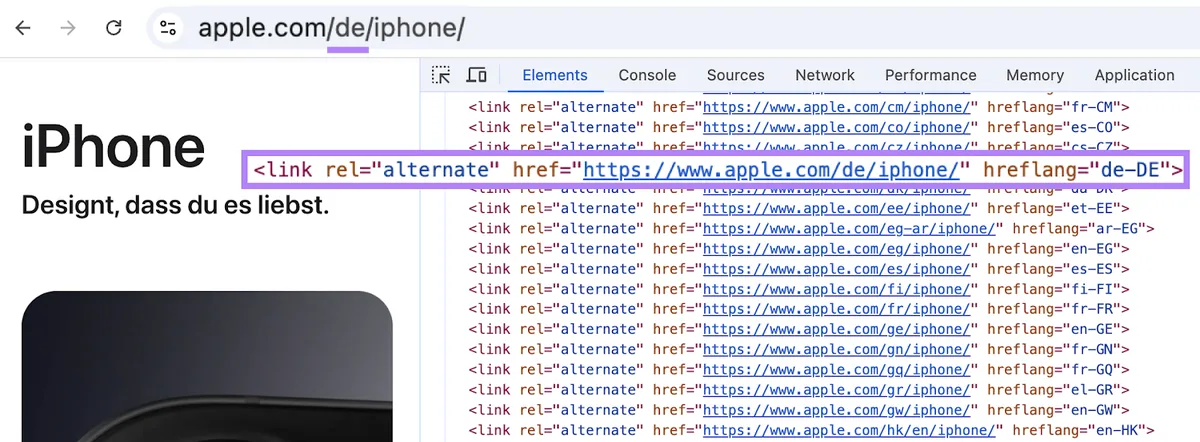Select the hreflang="es-ES" attribute text
Screen dimensions: 1200x442
1054,269
